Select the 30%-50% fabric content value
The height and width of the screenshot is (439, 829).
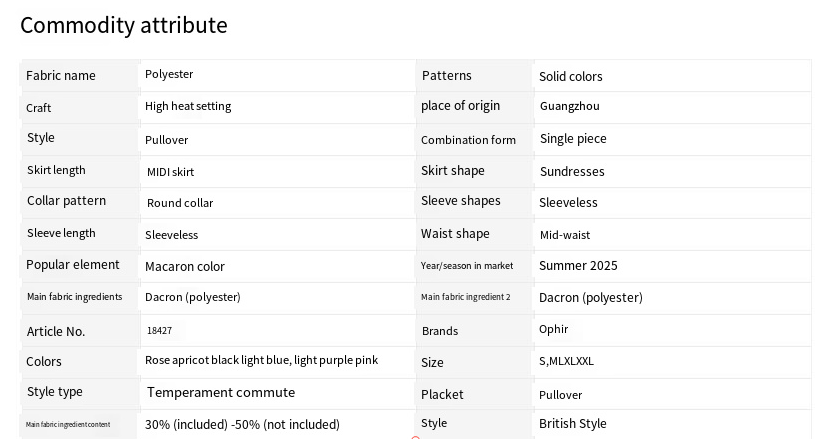coord(242,424)
